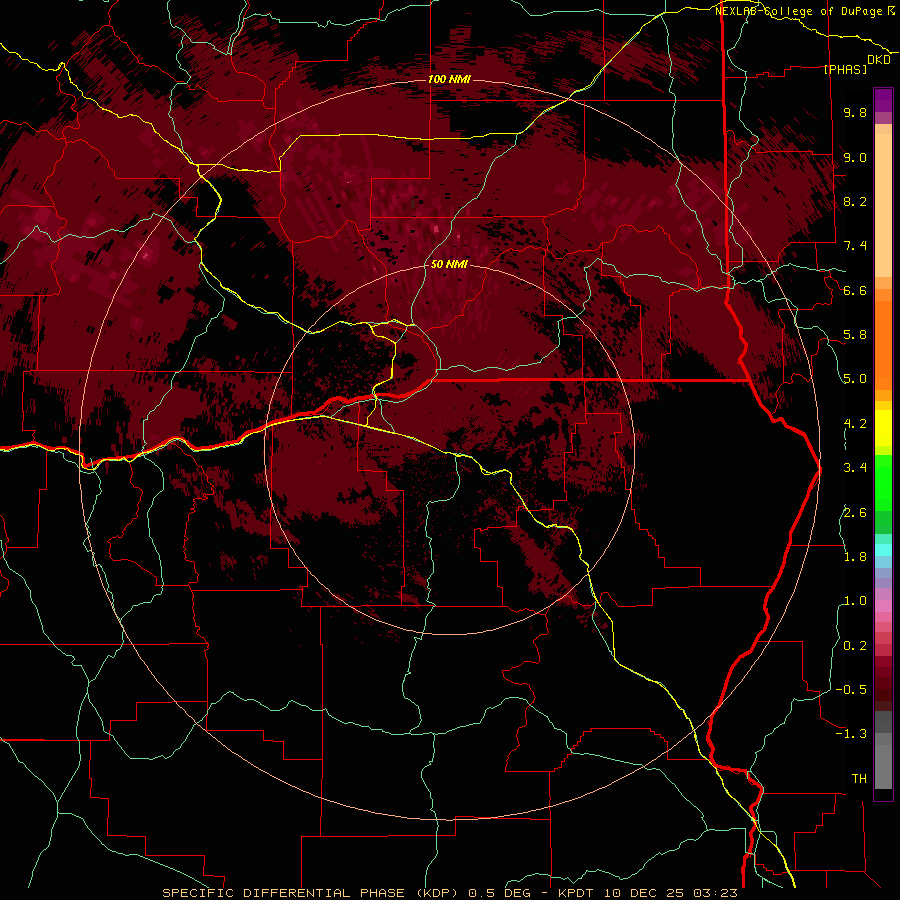Click the 100 NMI range ring label
Viewport: 900px width, 900px height.
click(x=449, y=79)
